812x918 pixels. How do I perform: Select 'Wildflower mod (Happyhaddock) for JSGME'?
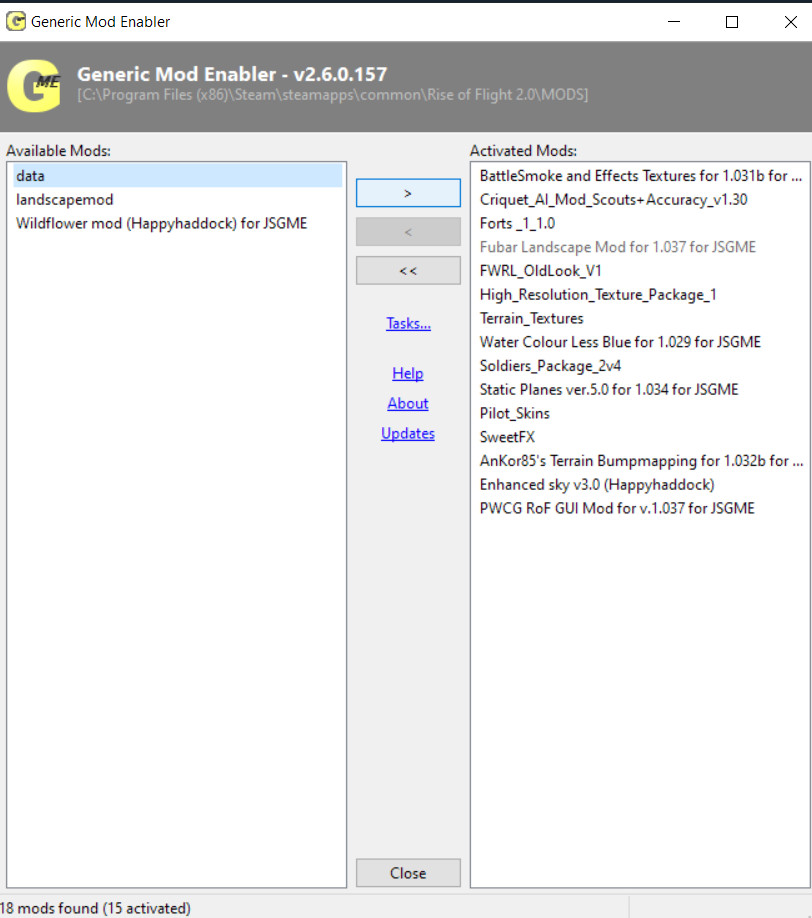click(177, 223)
